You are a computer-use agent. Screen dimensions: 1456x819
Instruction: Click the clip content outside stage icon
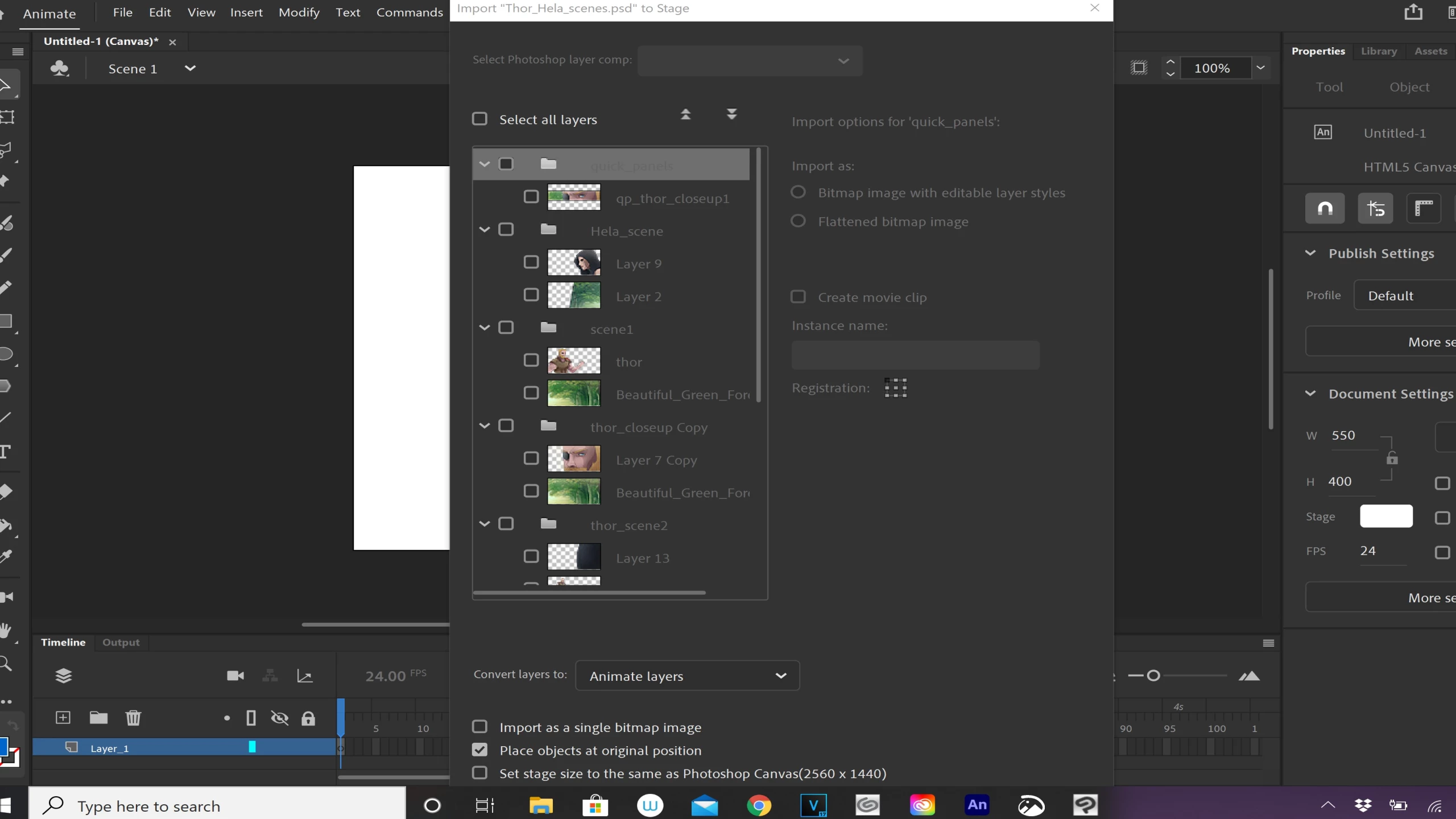coord(1139,68)
